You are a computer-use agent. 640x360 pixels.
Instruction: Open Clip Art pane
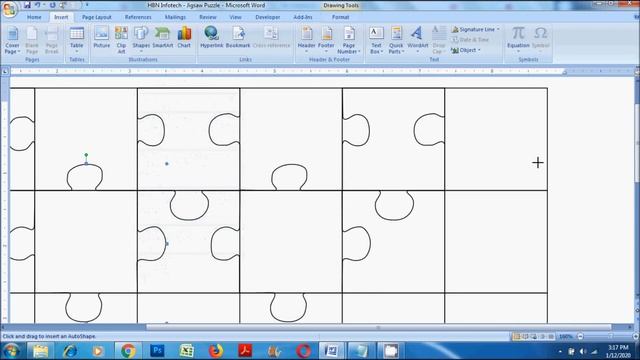coord(121,40)
